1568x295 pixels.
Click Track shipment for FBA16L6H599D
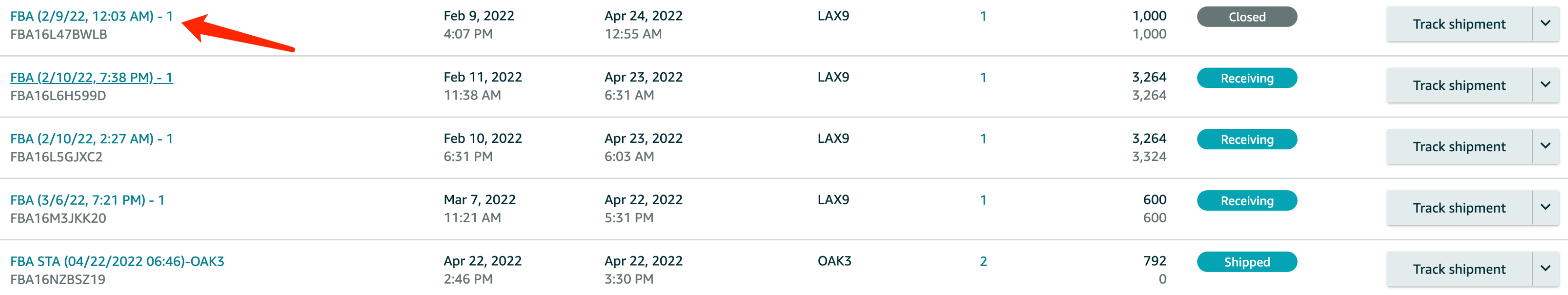(1459, 86)
